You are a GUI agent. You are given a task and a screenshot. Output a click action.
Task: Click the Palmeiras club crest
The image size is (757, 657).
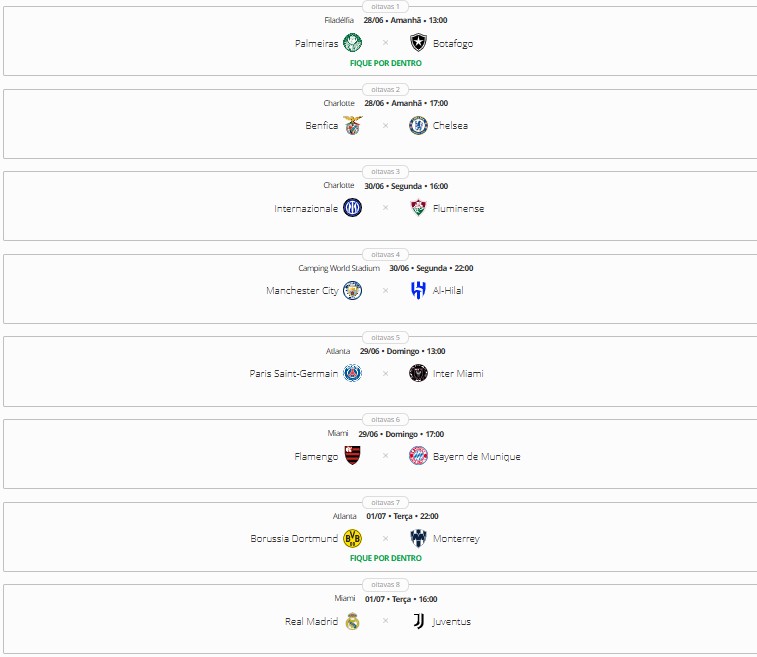(352, 43)
